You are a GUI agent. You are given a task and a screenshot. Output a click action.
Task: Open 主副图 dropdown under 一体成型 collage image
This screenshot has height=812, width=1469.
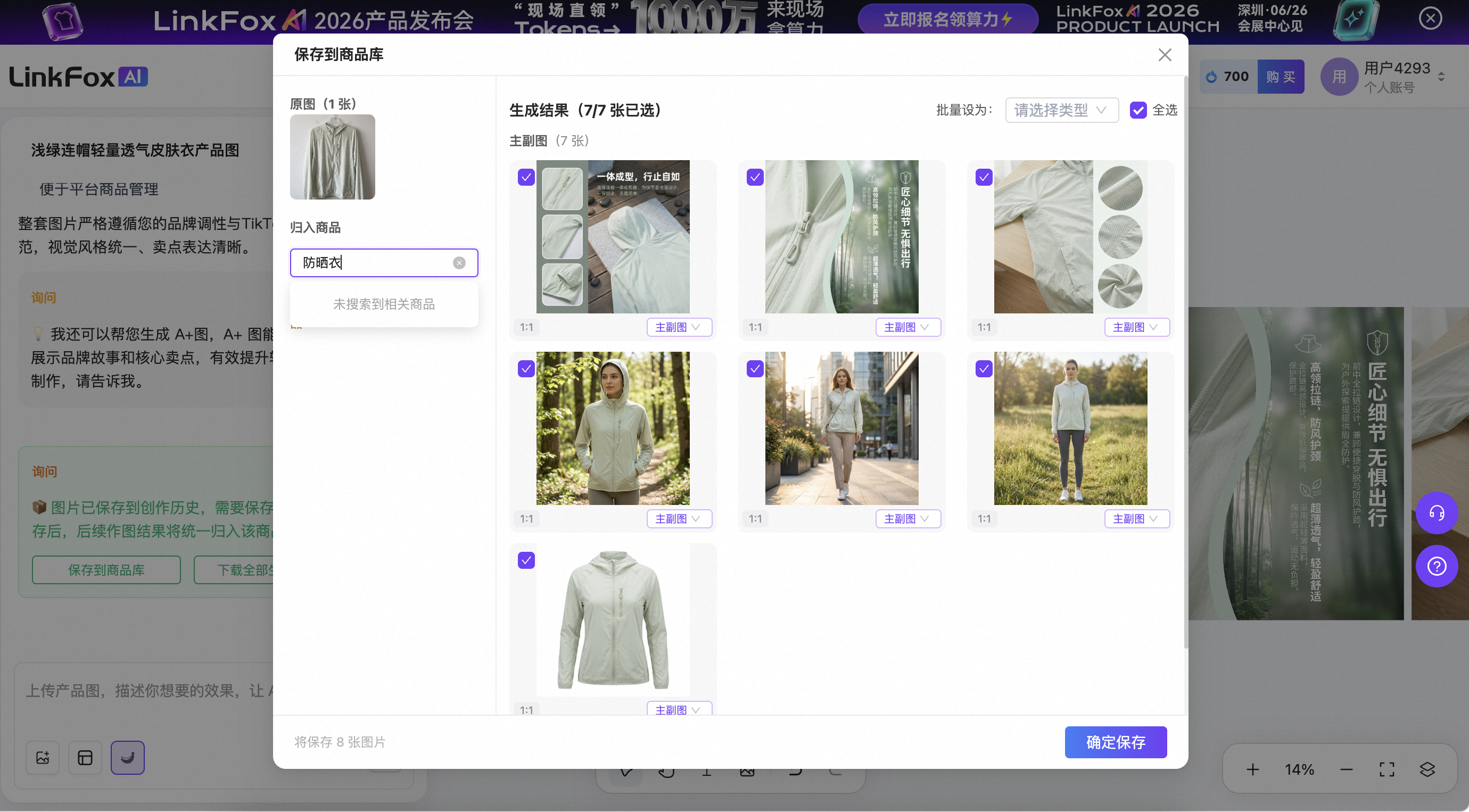click(x=679, y=327)
